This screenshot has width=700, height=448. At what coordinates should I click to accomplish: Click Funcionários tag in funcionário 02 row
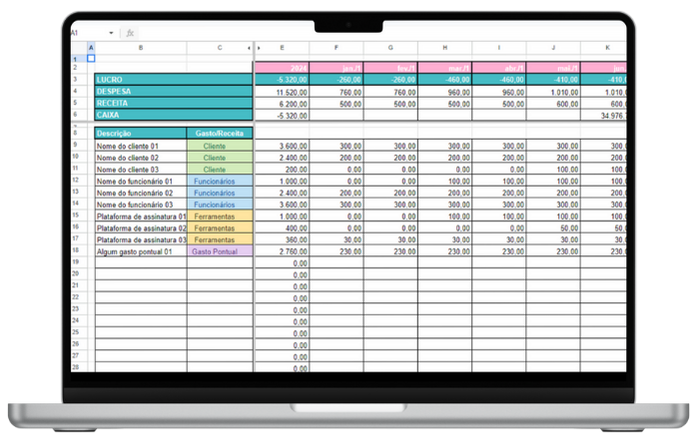(220, 193)
